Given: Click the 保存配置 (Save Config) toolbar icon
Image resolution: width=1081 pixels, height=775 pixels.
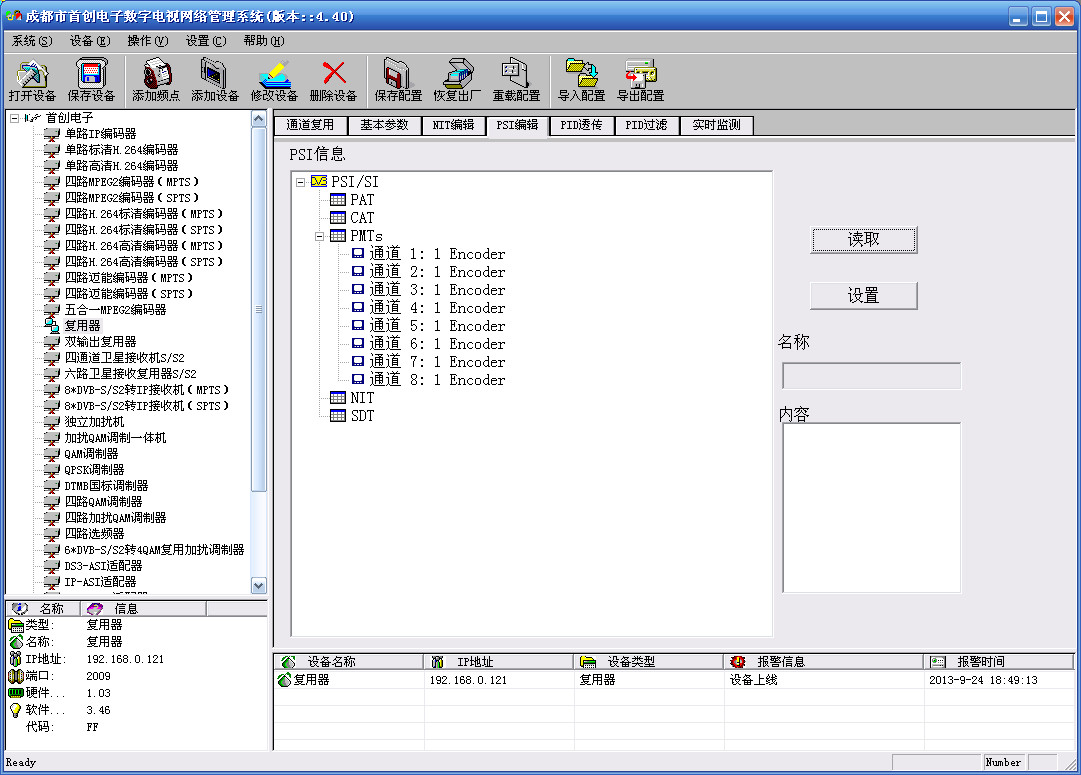Looking at the screenshot, I should pyautogui.click(x=398, y=74).
